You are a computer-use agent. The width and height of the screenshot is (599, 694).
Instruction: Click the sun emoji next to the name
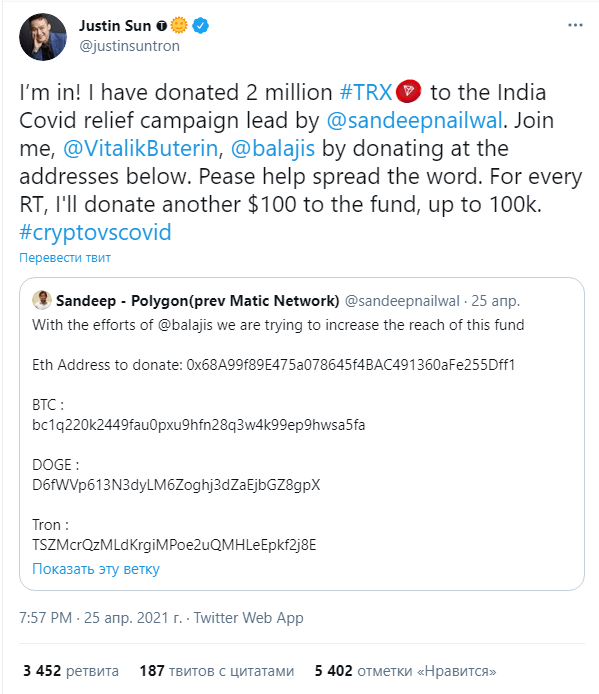[179, 25]
